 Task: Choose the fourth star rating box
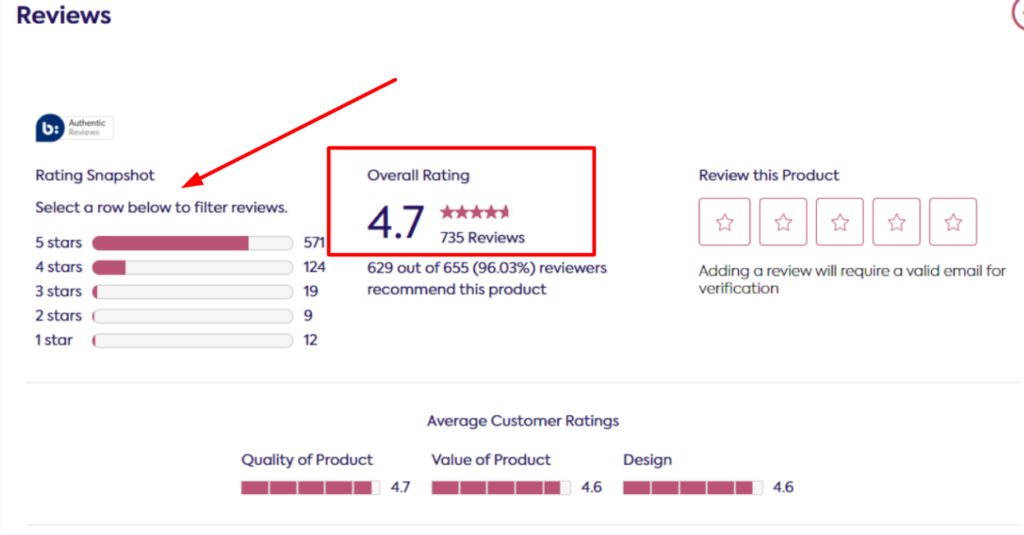[x=897, y=222]
